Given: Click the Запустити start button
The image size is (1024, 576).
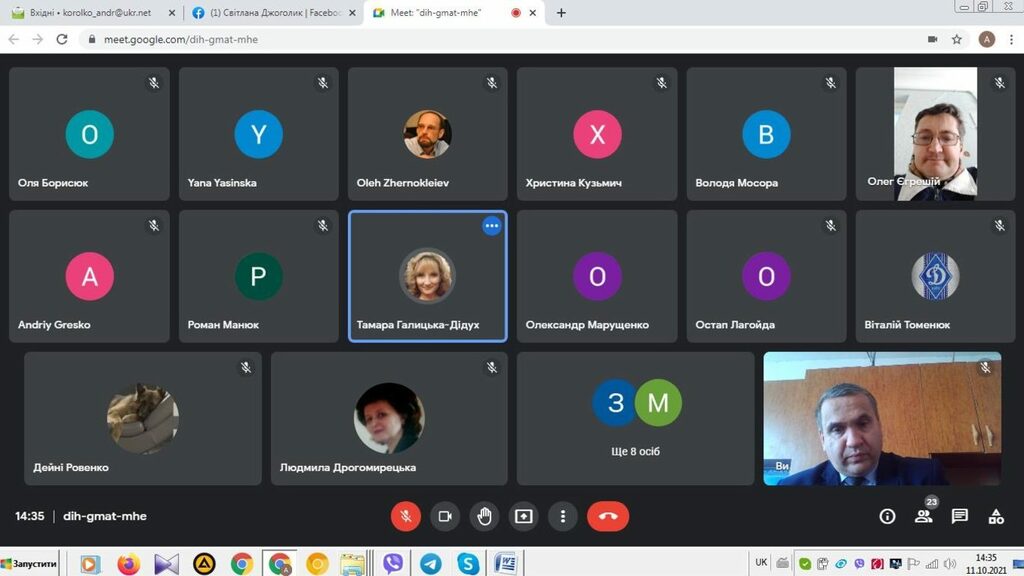Looking at the screenshot, I should tap(30, 563).
